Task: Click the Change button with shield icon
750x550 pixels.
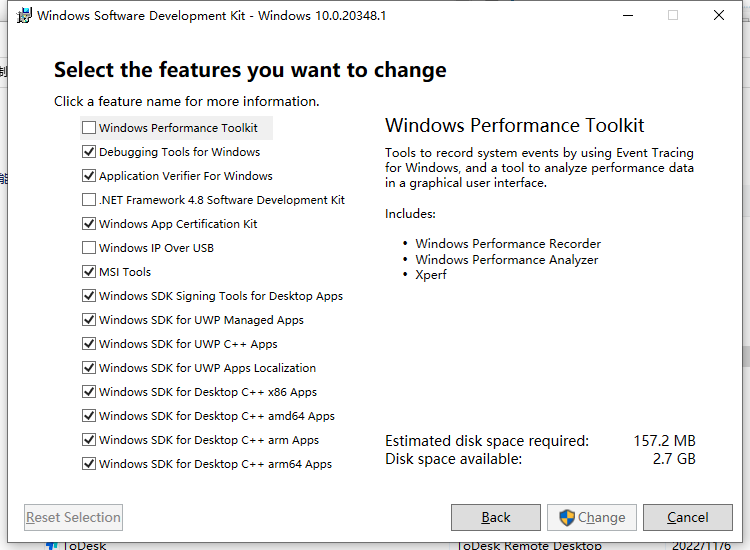Action: click(592, 517)
